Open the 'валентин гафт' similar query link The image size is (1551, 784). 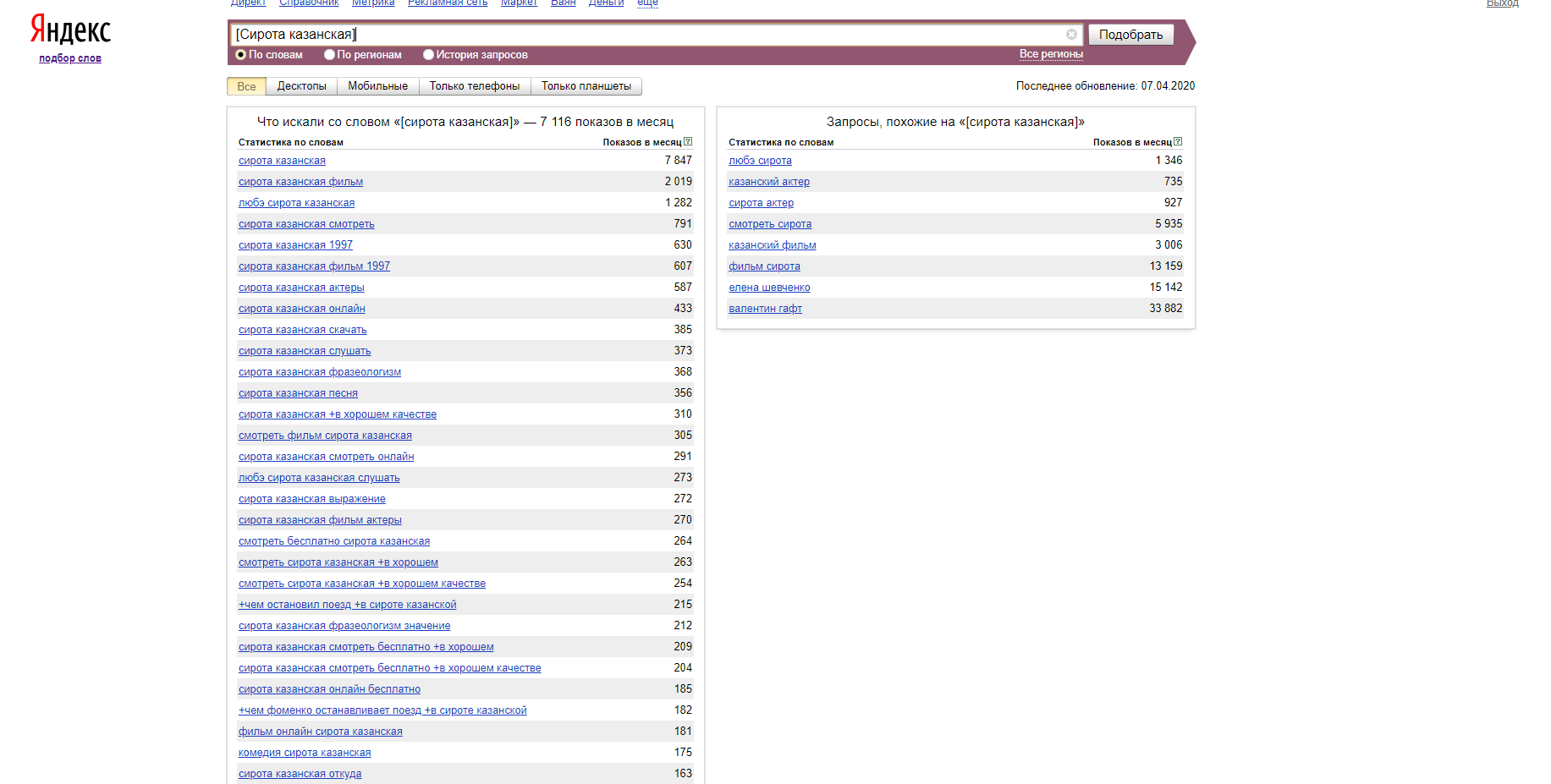click(x=765, y=309)
